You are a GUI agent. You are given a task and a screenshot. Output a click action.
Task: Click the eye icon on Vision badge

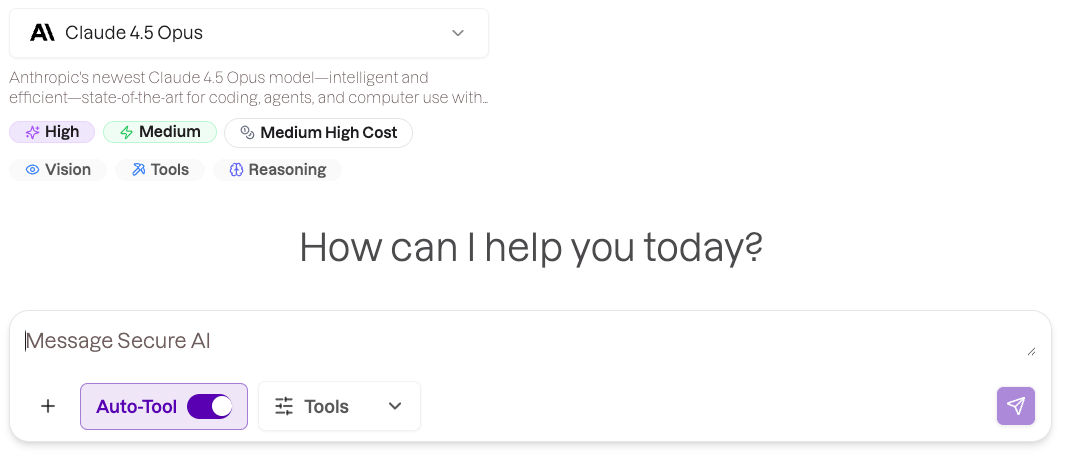(x=32, y=170)
